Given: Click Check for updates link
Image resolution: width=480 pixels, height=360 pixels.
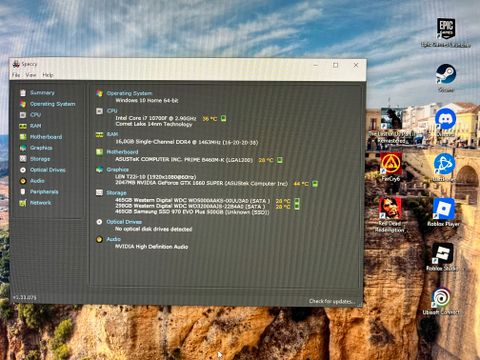Looking at the screenshot, I should coord(331,301).
